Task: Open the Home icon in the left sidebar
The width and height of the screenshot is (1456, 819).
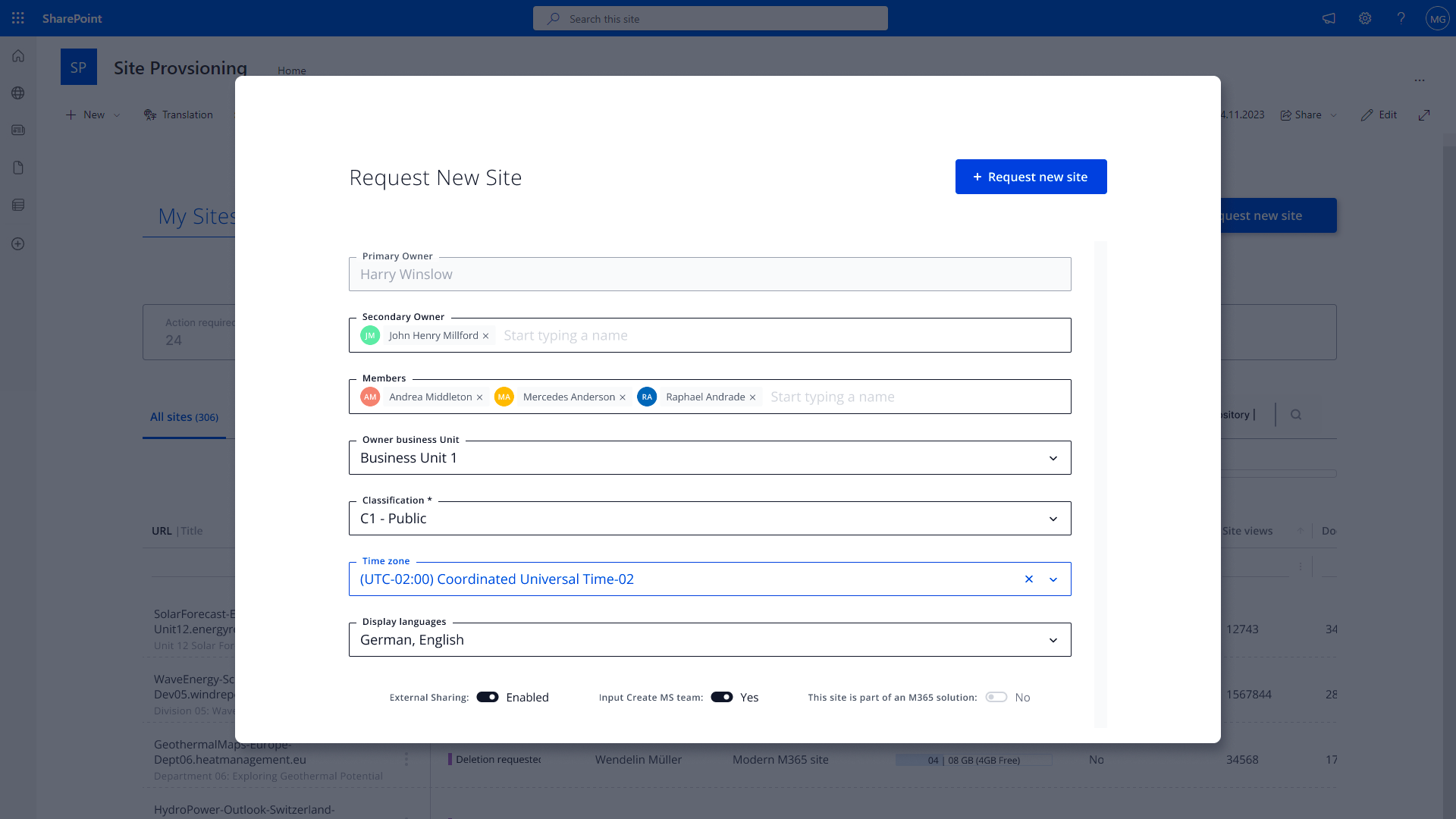Action: point(17,55)
